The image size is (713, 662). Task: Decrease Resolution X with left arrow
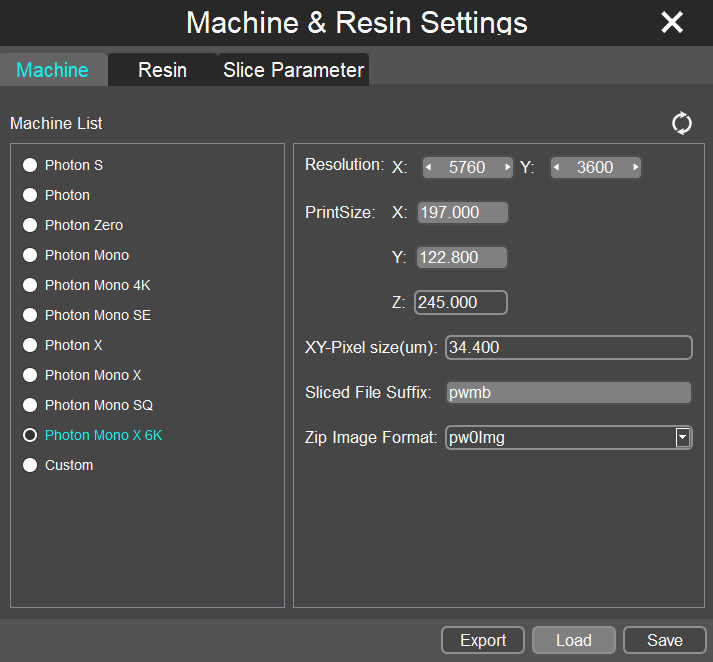[428, 167]
